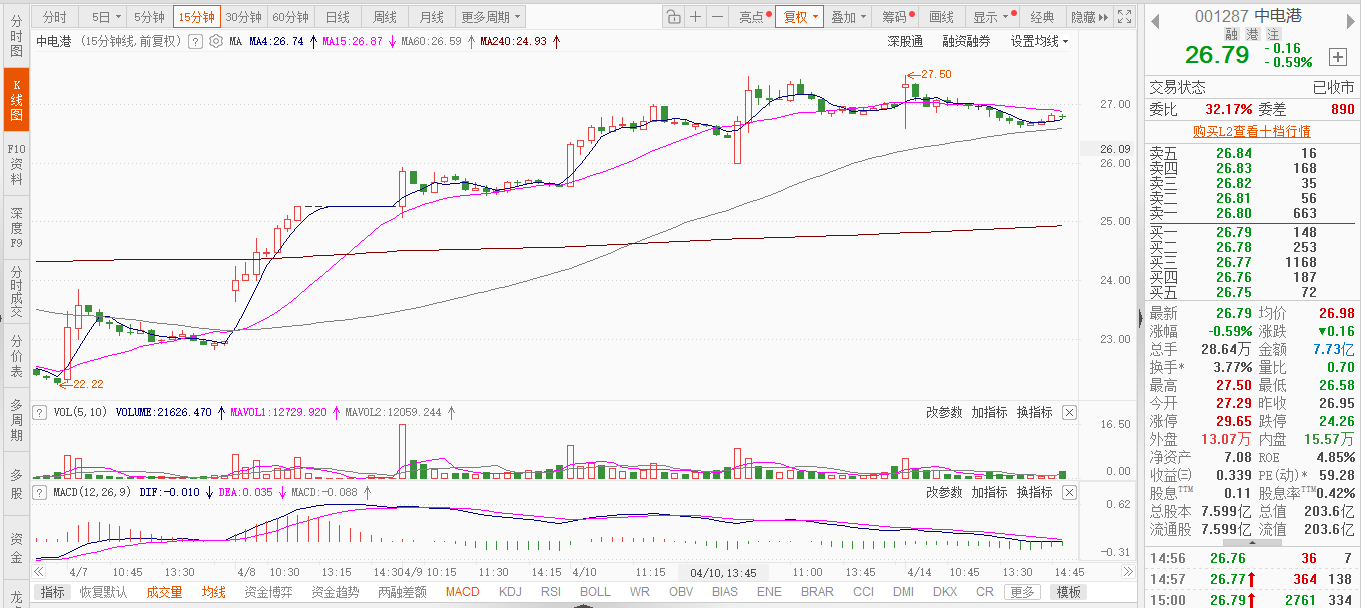
Task: Click the help question mark beside 中电港 title
Action: [194, 42]
